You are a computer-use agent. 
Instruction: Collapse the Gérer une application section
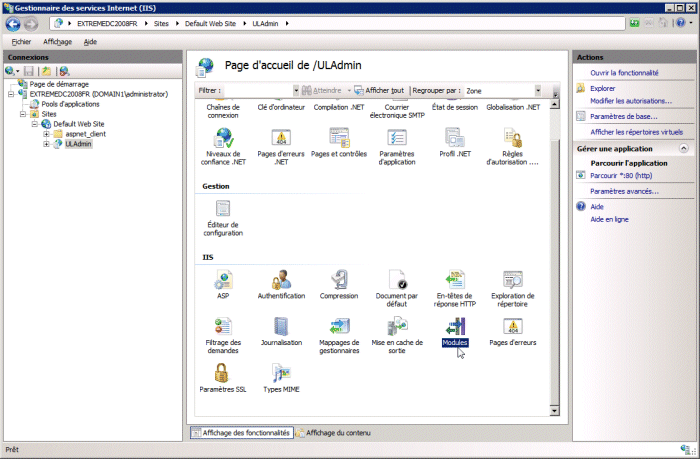click(x=683, y=148)
